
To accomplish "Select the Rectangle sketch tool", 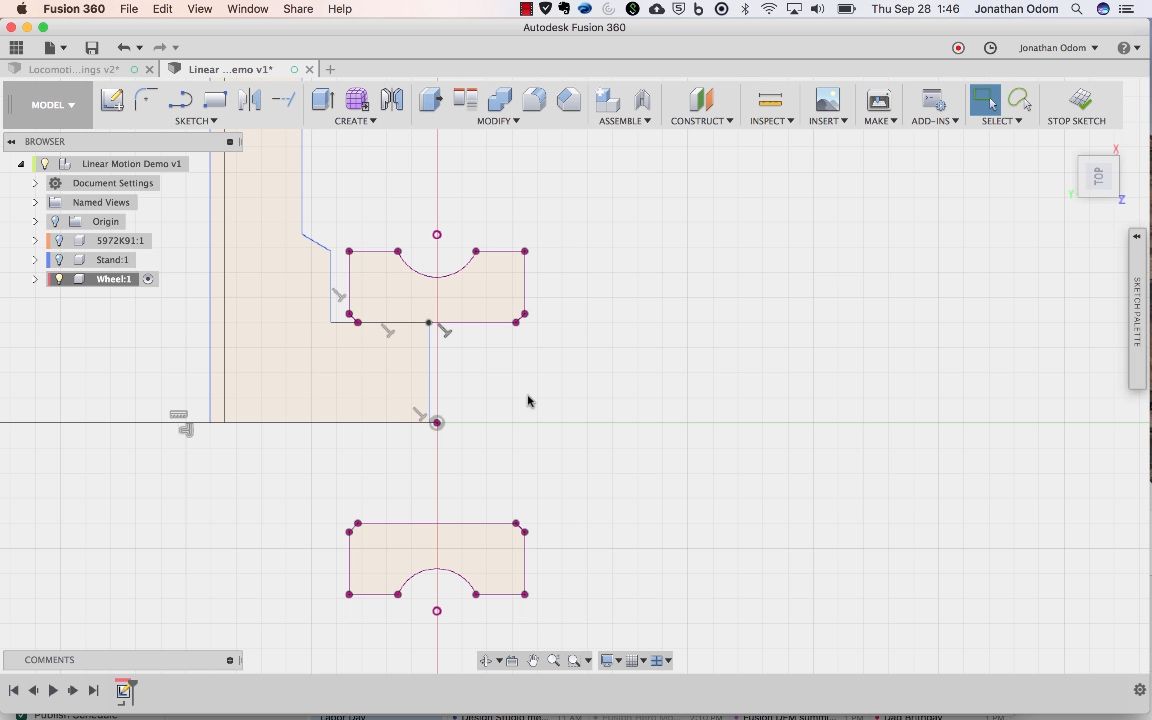I will point(215,99).
